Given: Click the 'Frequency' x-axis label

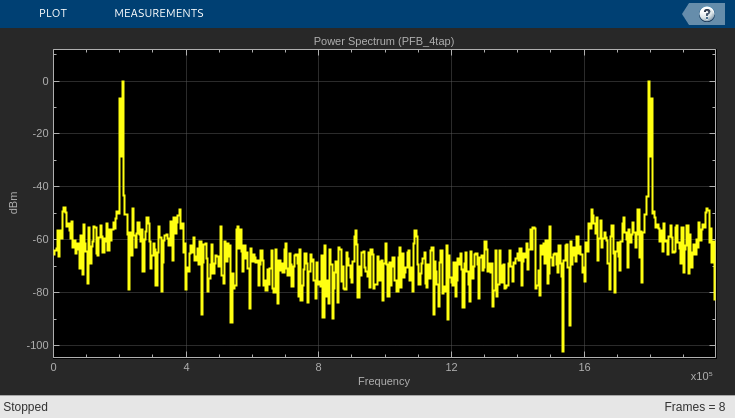Looking at the screenshot, I should click(x=384, y=381).
